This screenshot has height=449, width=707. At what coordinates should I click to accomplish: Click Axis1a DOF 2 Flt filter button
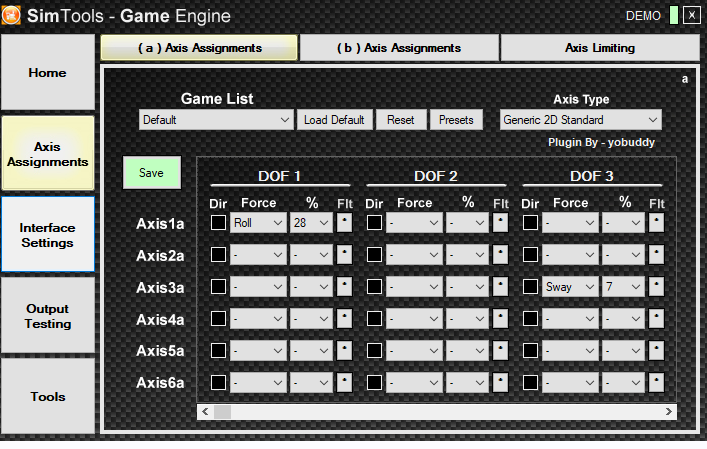(500, 223)
